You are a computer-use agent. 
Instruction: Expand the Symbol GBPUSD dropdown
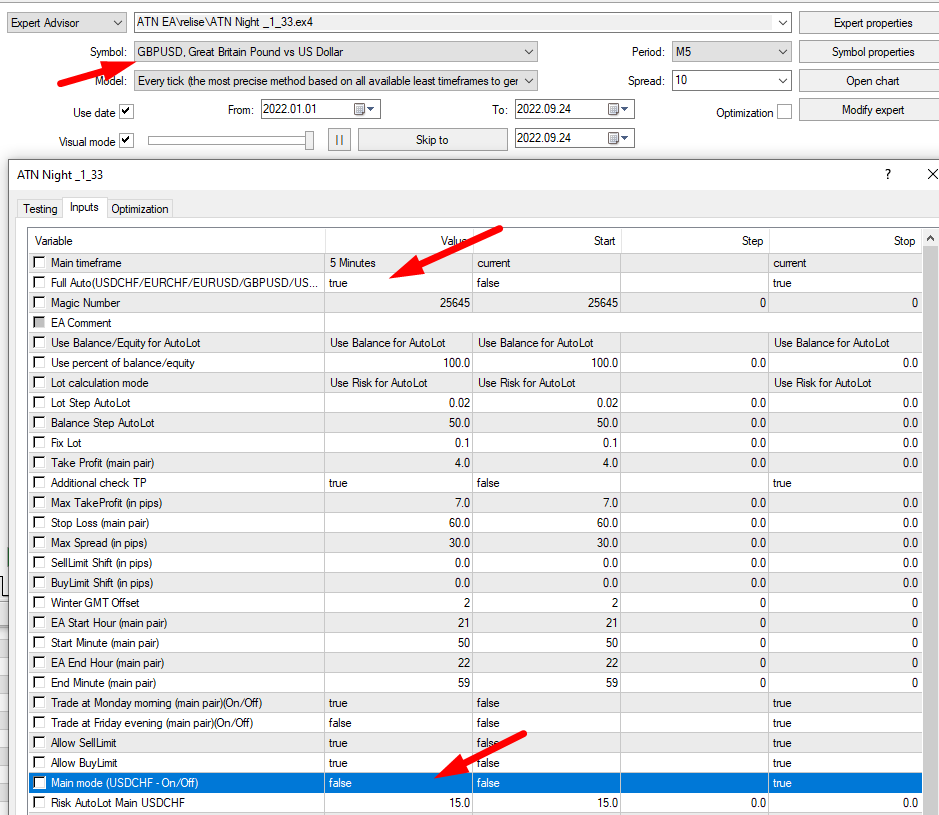528,52
